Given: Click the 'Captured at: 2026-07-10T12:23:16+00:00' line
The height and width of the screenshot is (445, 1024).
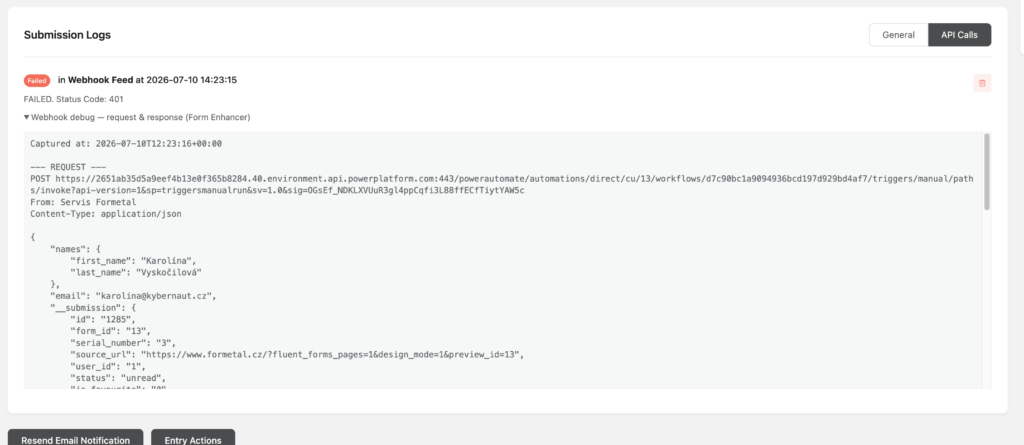Looking at the screenshot, I should point(126,143).
